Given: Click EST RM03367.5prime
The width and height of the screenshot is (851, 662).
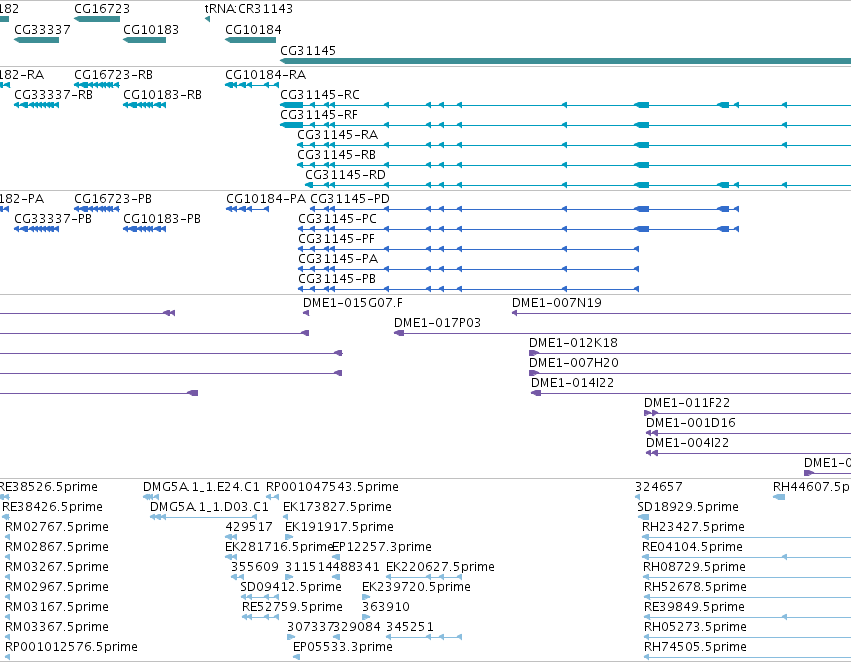Looking at the screenshot, I should [56, 627].
